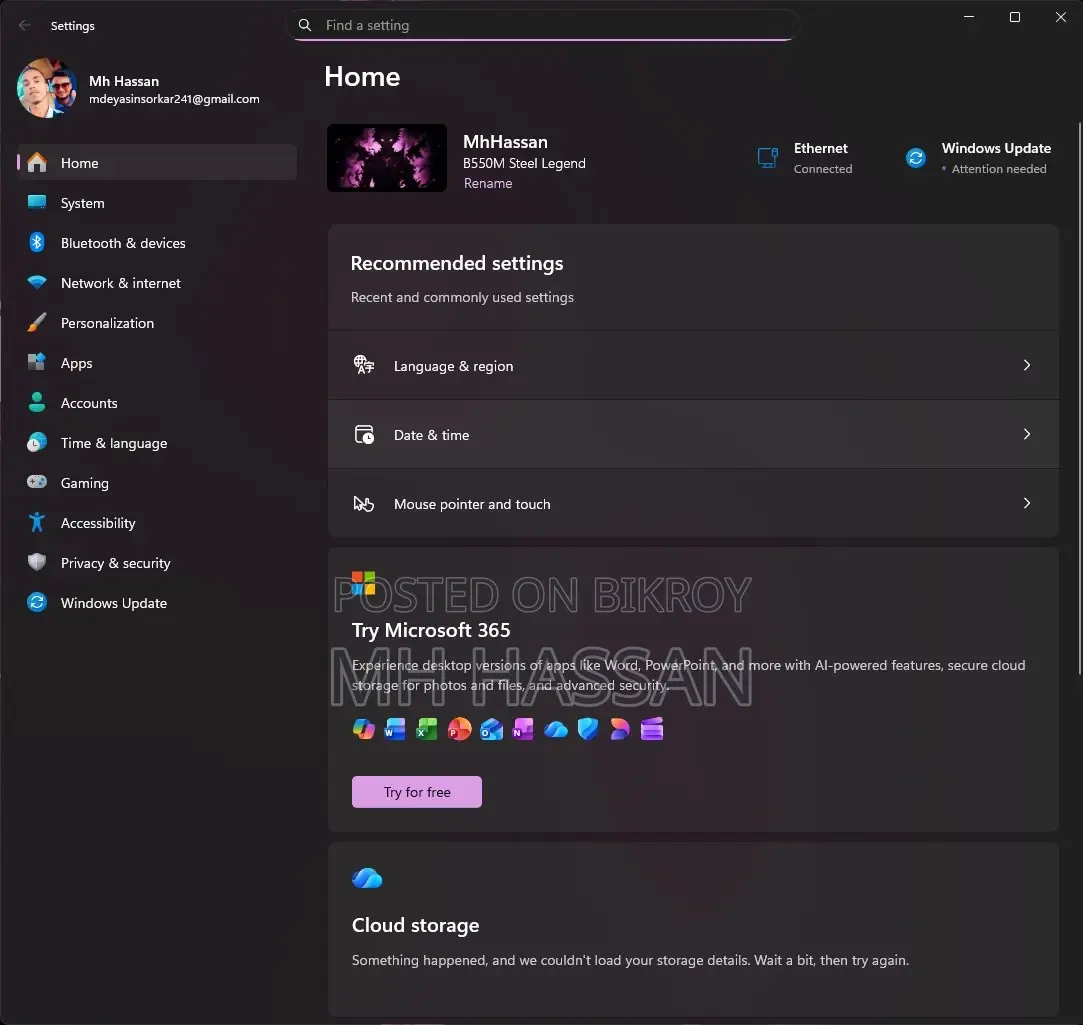Go to Accessibility label in the sidebar

coord(98,523)
